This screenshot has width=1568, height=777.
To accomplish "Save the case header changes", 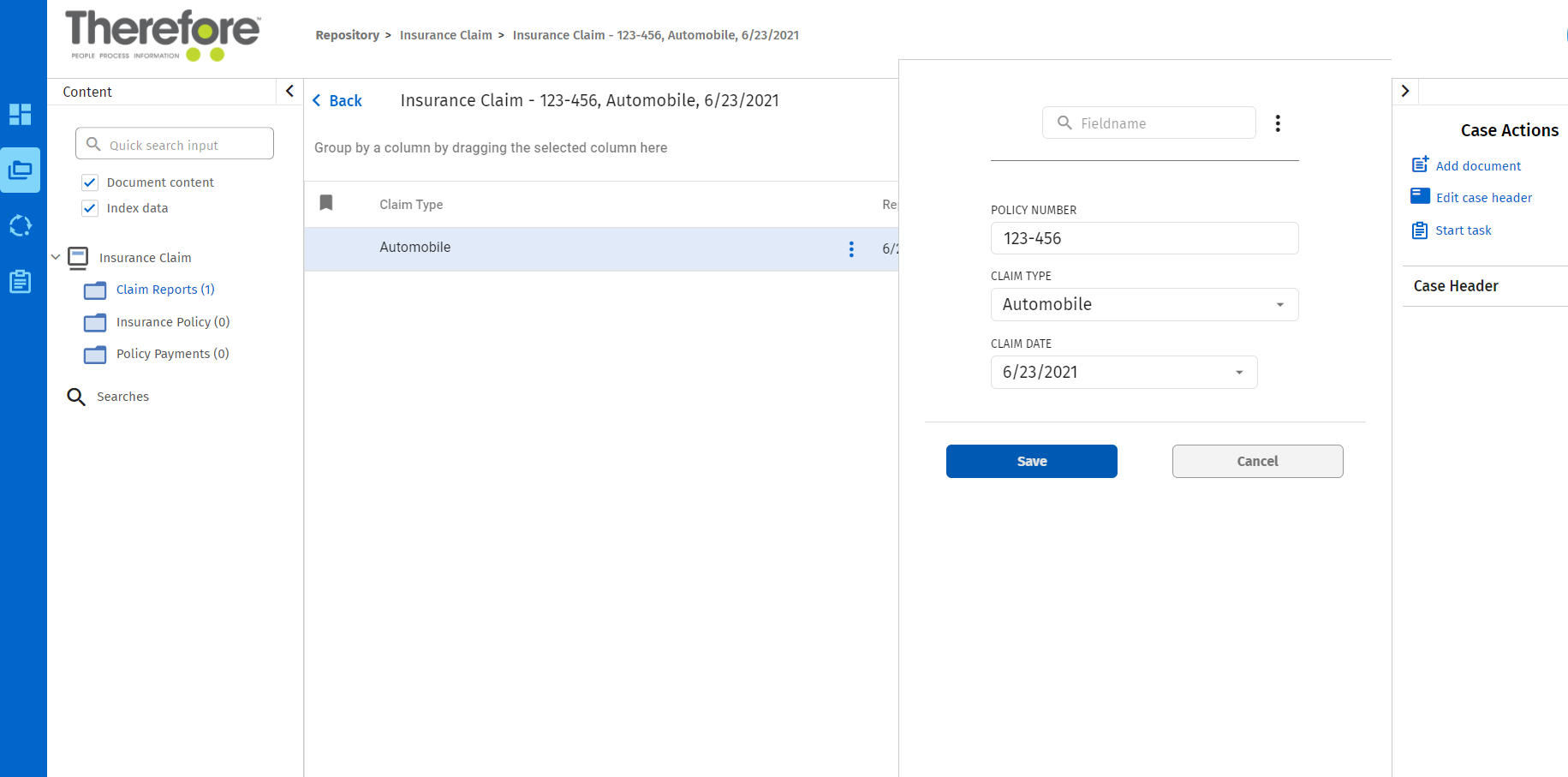I will coord(1031,461).
